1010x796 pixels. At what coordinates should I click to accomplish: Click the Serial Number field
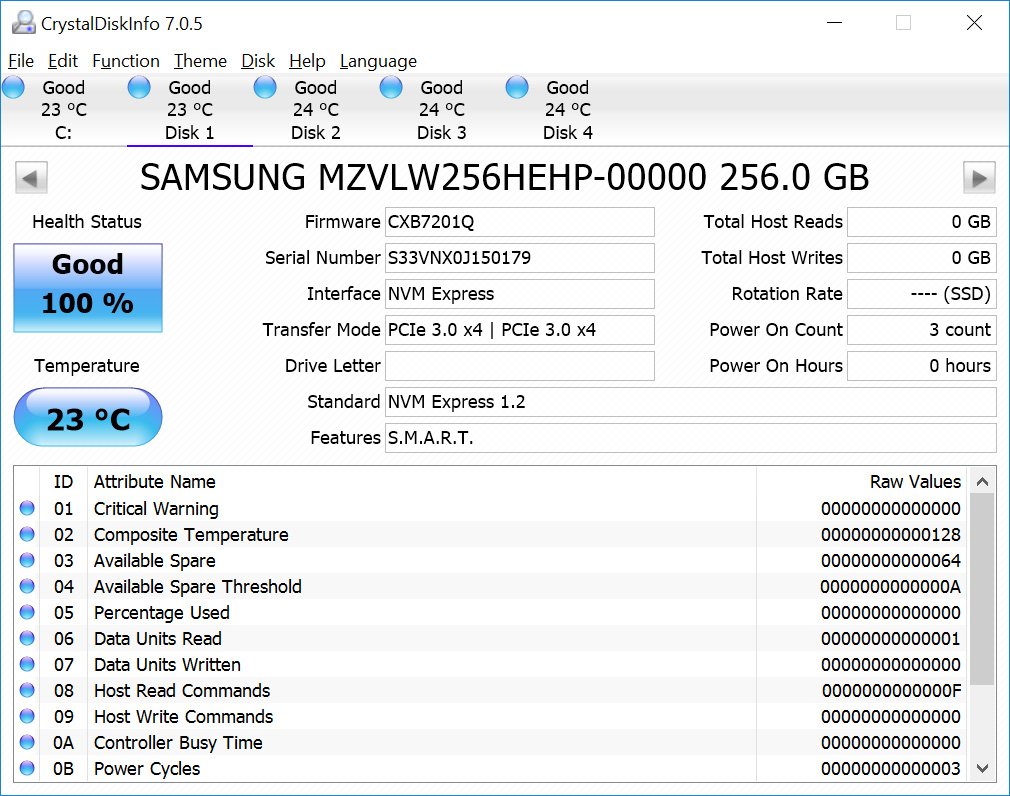click(519, 258)
